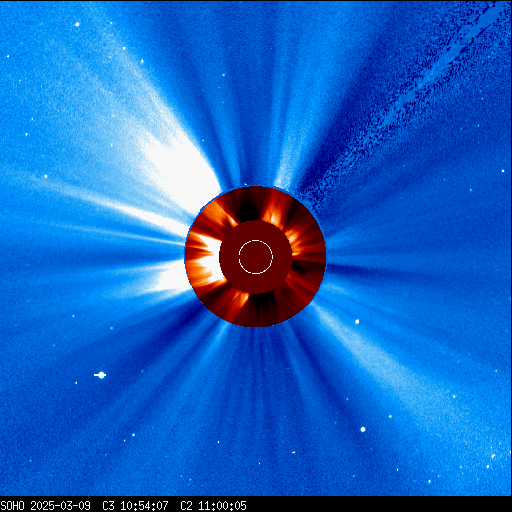Click the bright star near top-left corner
Viewport: 512px width, 512px height.
(x=77, y=24)
